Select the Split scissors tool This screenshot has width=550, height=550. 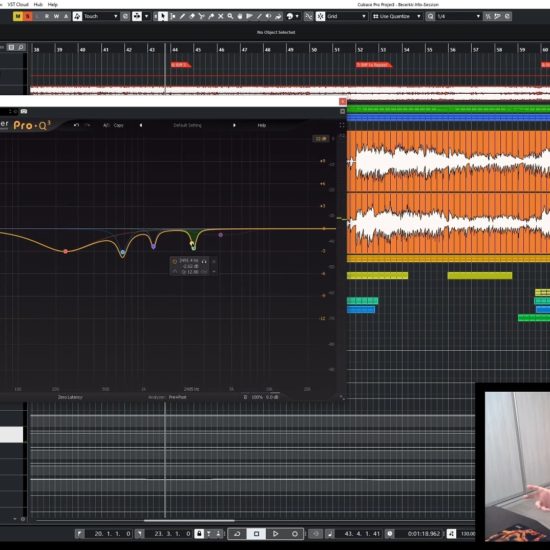(201, 16)
